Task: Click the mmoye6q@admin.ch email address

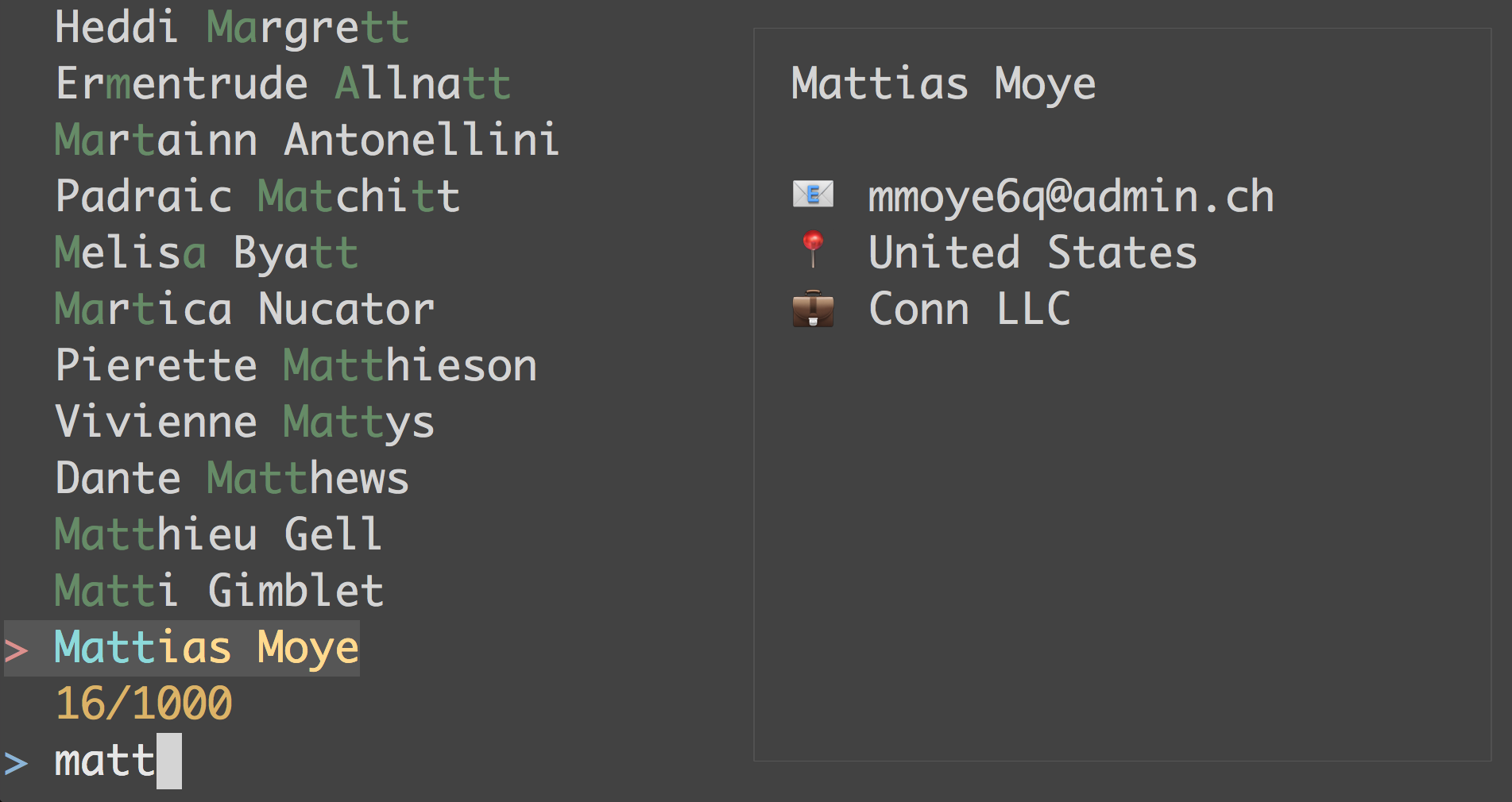Action: [x=1070, y=196]
